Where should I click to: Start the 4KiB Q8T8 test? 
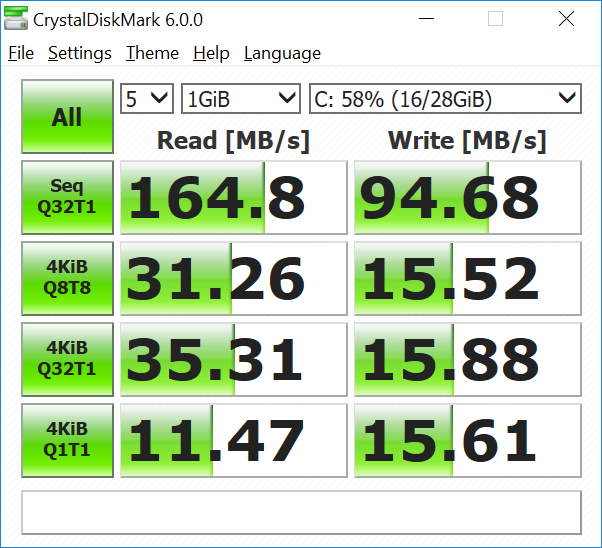(x=68, y=278)
